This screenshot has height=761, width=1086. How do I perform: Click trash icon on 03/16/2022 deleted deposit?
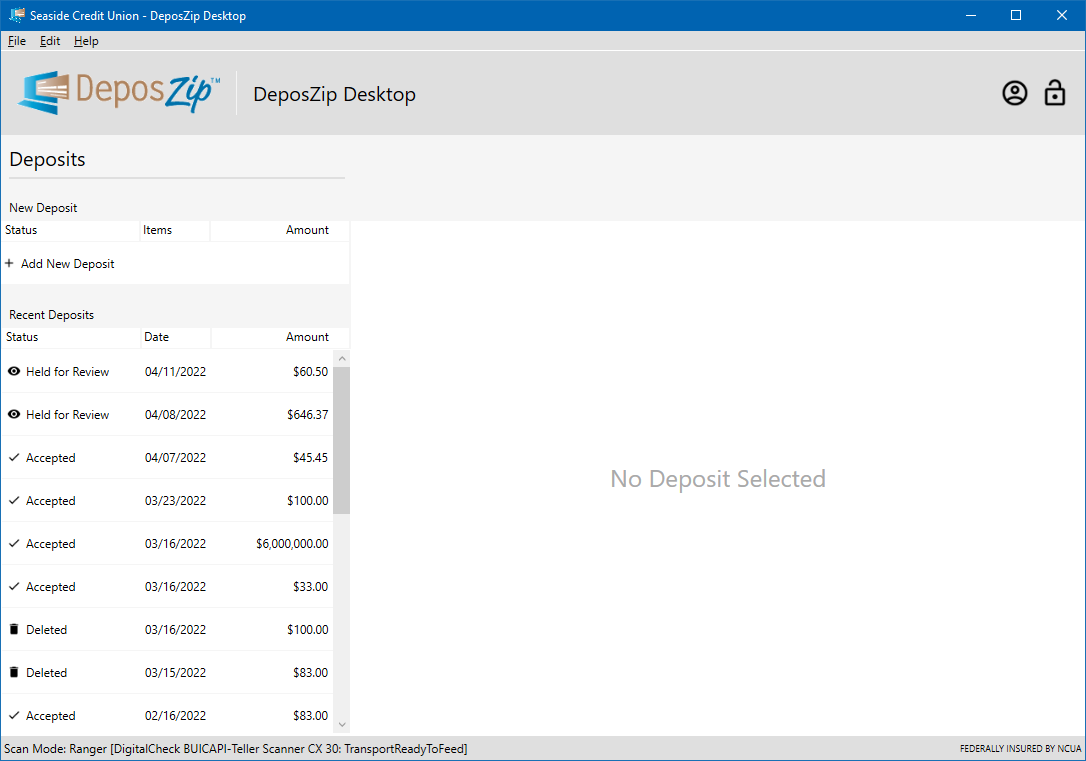coord(14,629)
